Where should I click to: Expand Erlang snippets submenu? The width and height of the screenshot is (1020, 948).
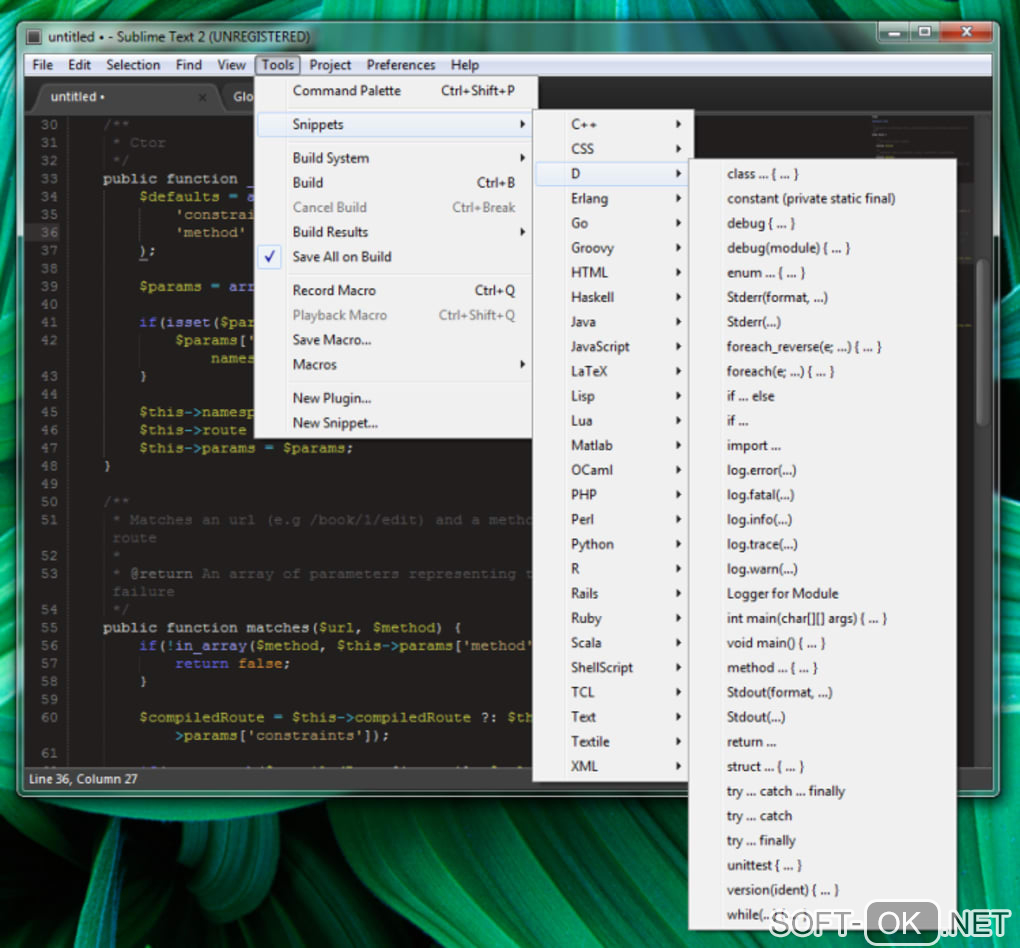pos(613,198)
